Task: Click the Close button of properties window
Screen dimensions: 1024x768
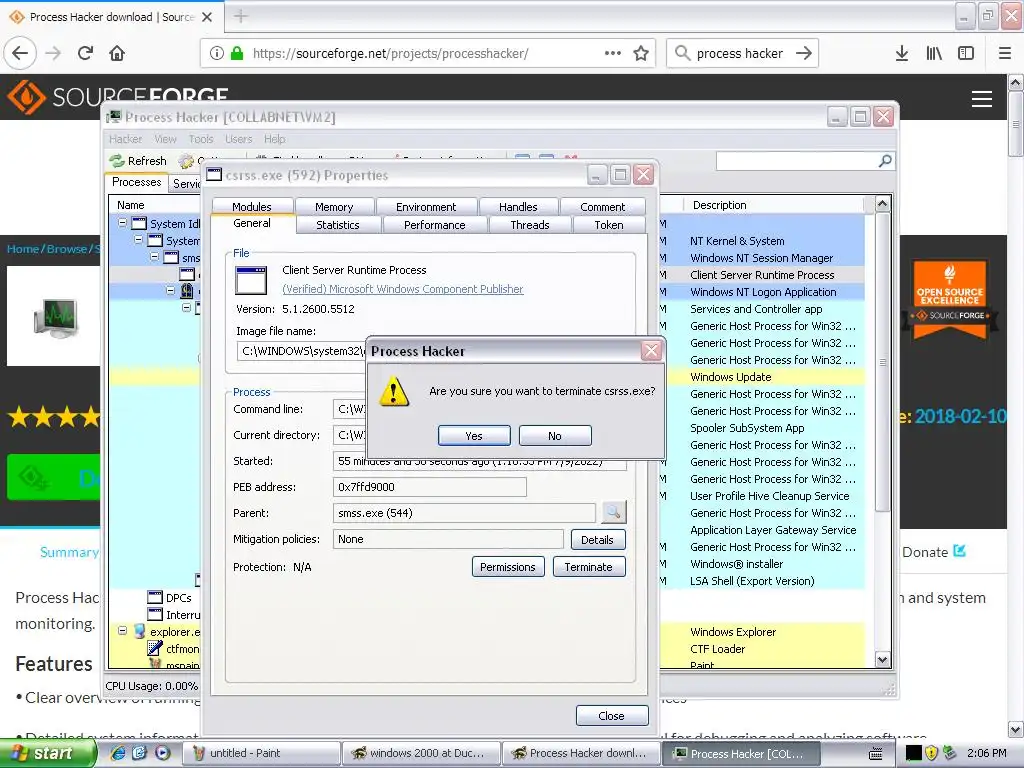Action: 612,716
